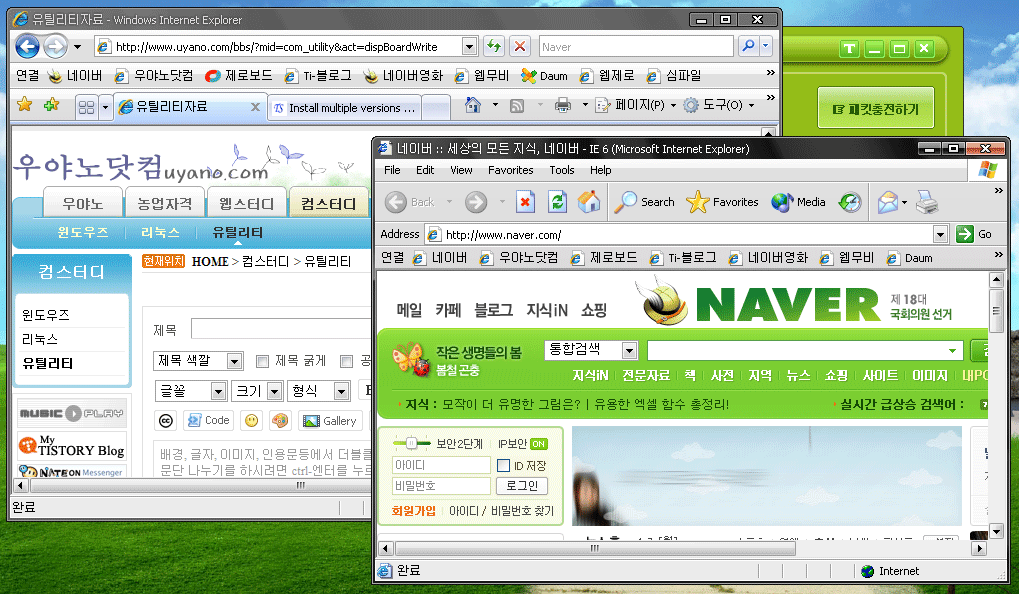Click the red Stop icon in IE7 address bar

(520, 46)
